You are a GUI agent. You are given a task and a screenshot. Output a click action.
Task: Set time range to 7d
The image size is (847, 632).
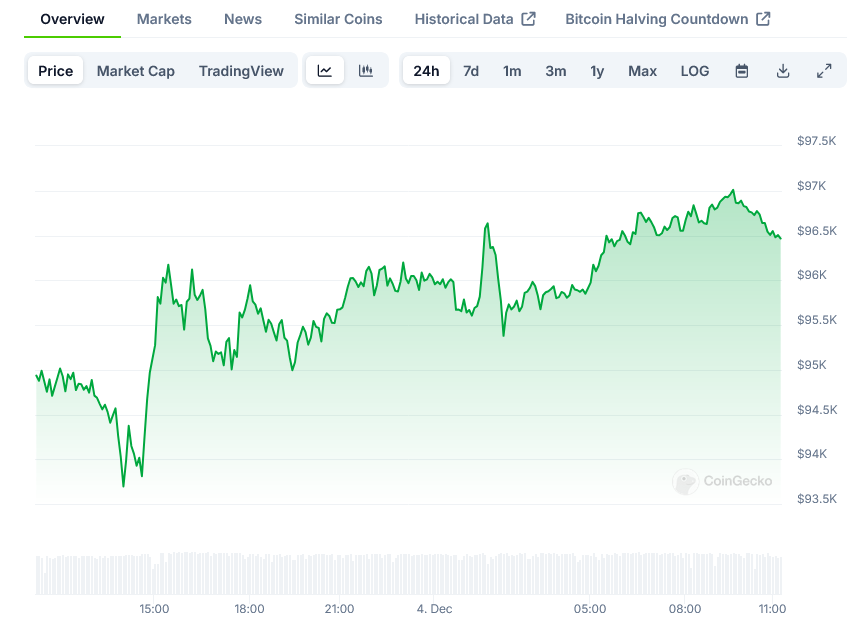pyautogui.click(x=471, y=71)
